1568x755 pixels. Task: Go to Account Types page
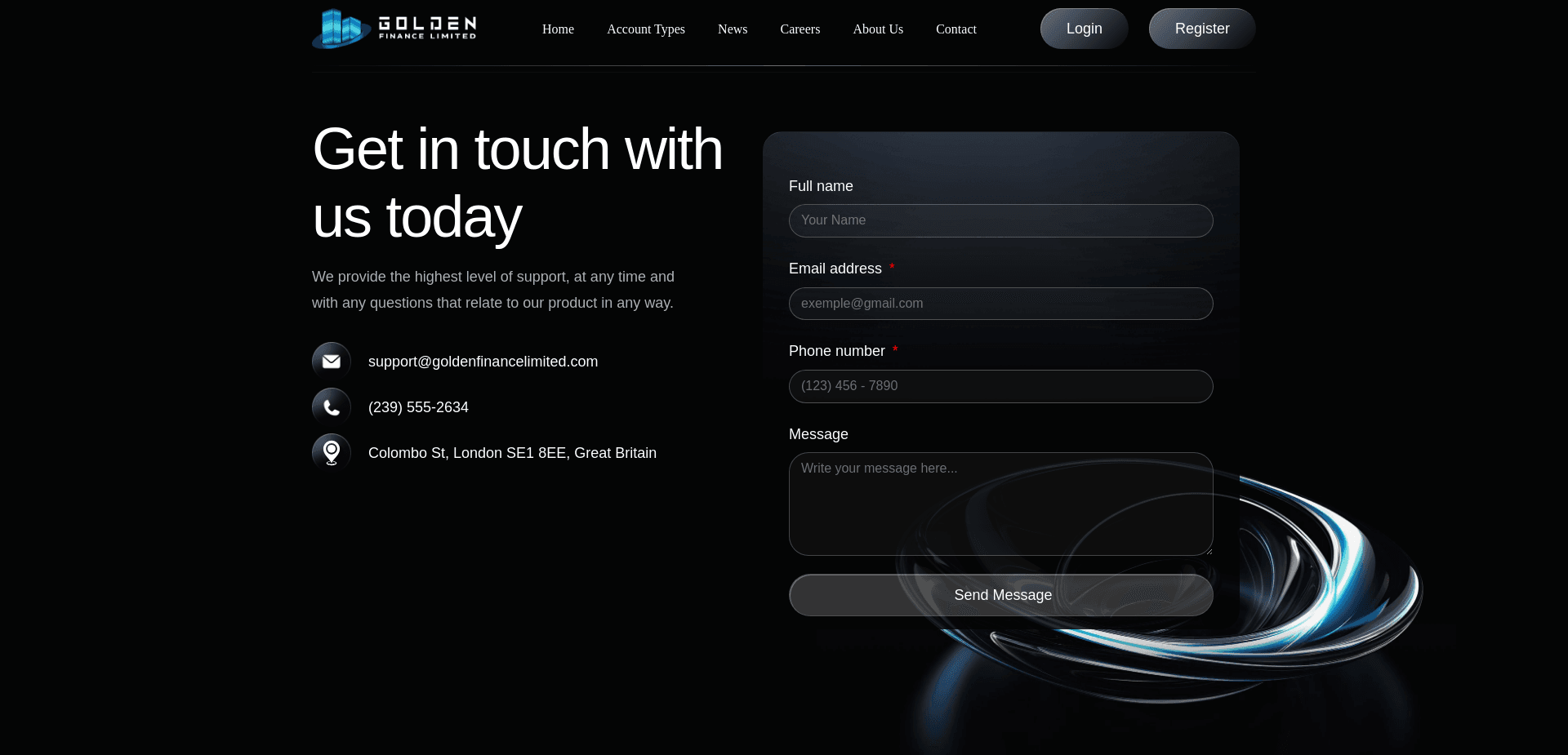point(645,29)
